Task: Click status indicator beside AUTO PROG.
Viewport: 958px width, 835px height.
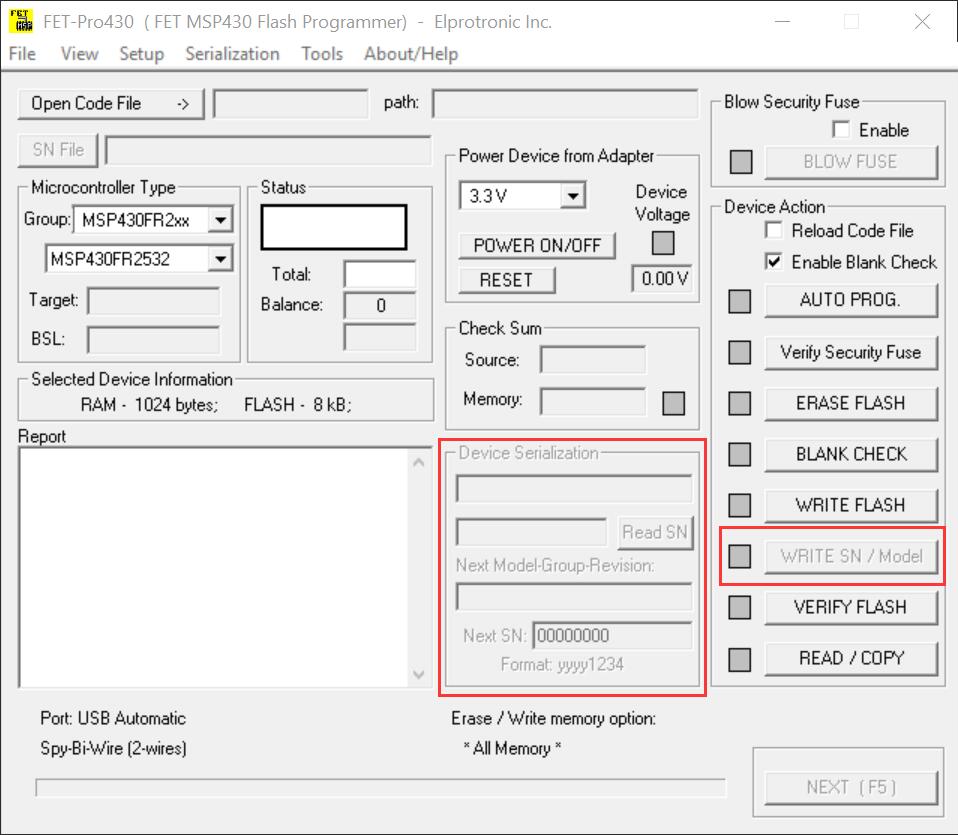Action: (739, 301)
